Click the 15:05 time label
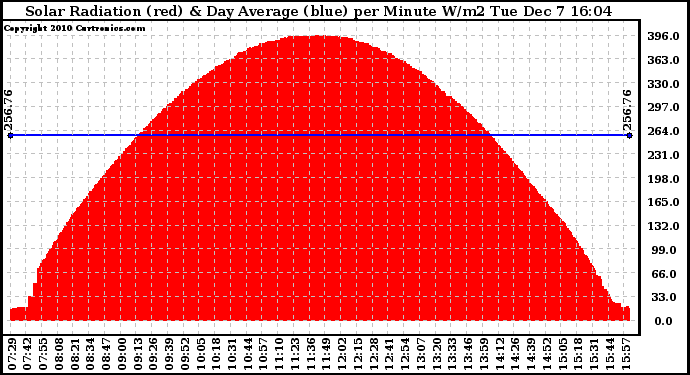 click(562, 354)
